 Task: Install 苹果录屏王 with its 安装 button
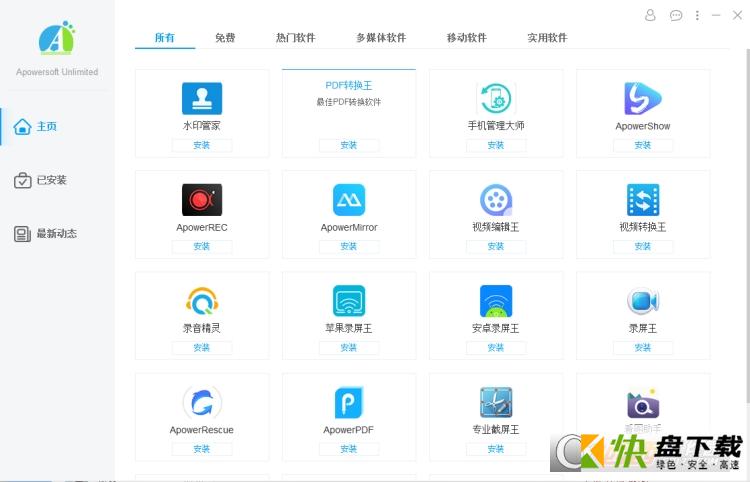349,348
